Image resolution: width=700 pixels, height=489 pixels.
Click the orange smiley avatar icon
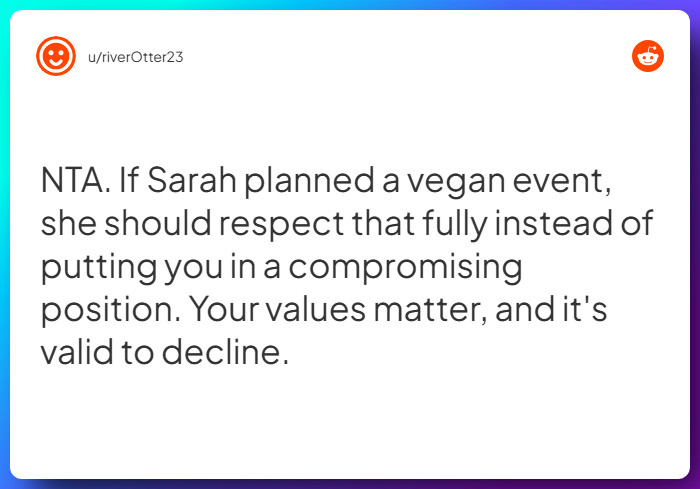56,56
